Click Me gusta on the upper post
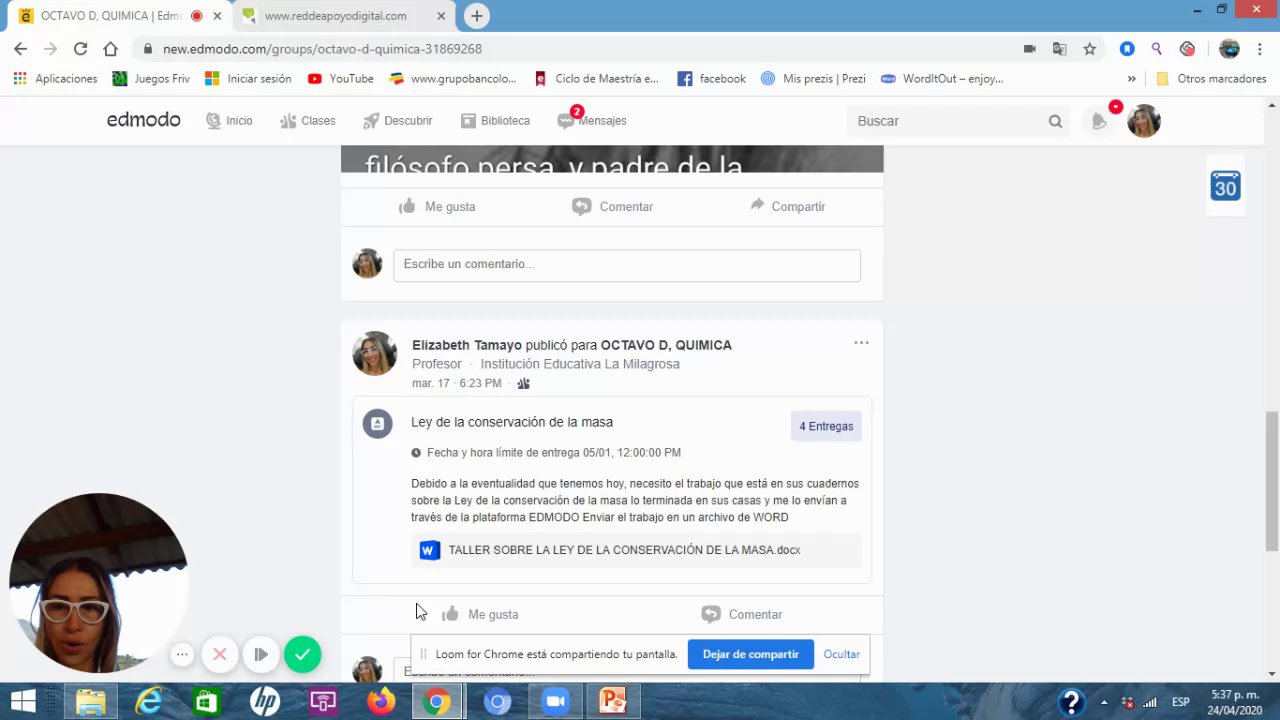Screen dimensions: 1280x720 (437, 206)
